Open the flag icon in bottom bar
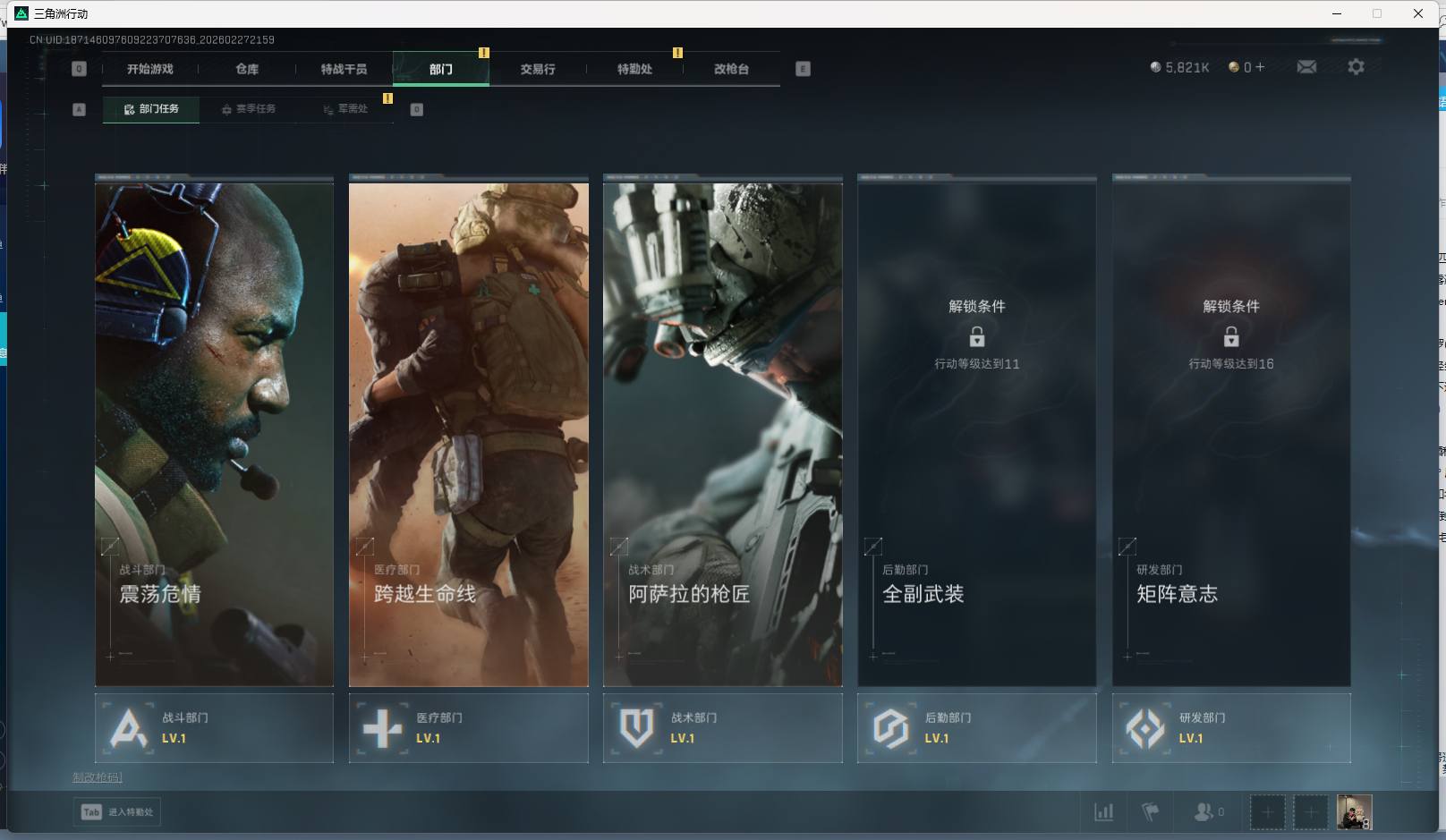The height and width of the screenshot is (840, 1446). pos(1151,812)
